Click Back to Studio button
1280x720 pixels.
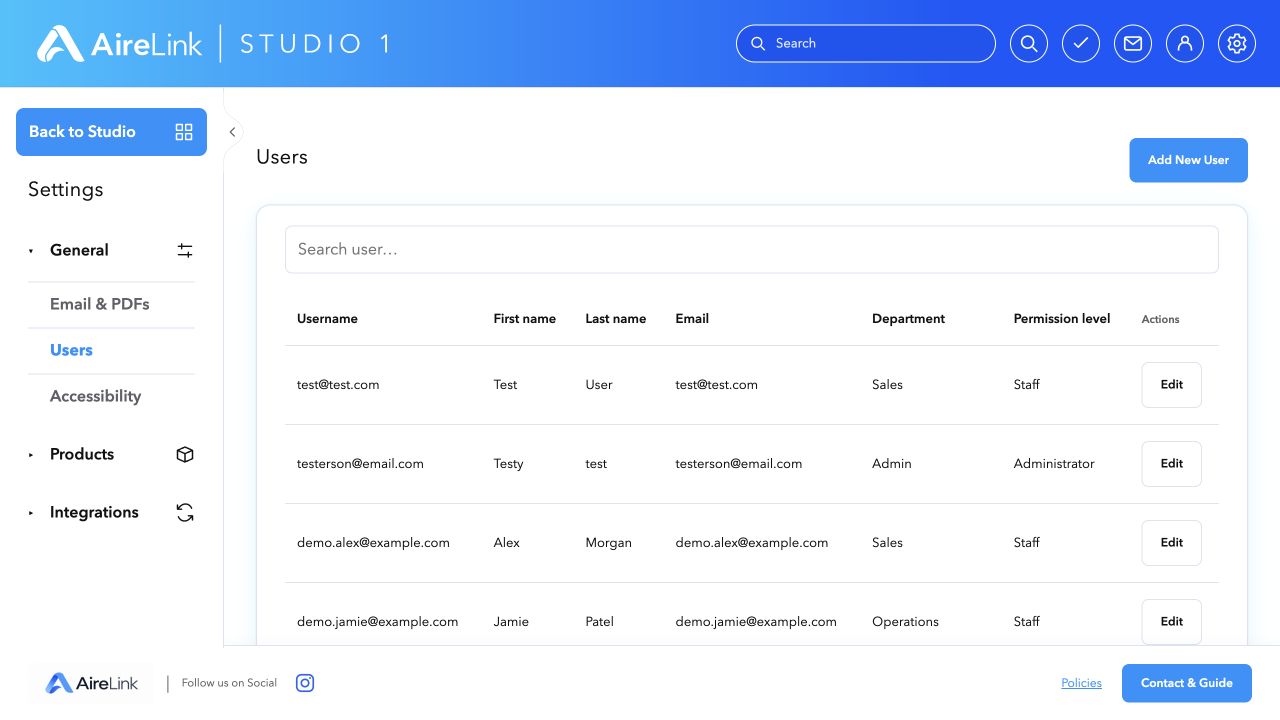[111, 132]
